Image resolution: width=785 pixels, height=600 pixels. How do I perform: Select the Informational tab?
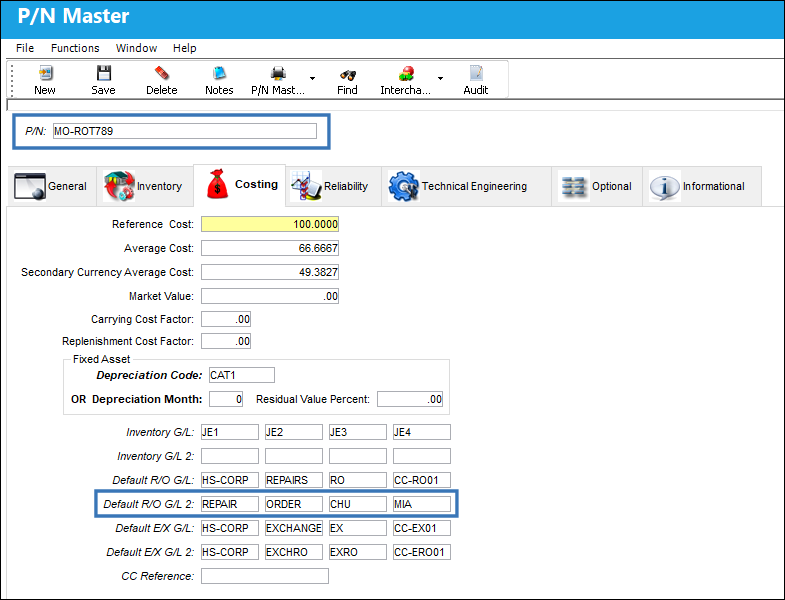(702, 186)
